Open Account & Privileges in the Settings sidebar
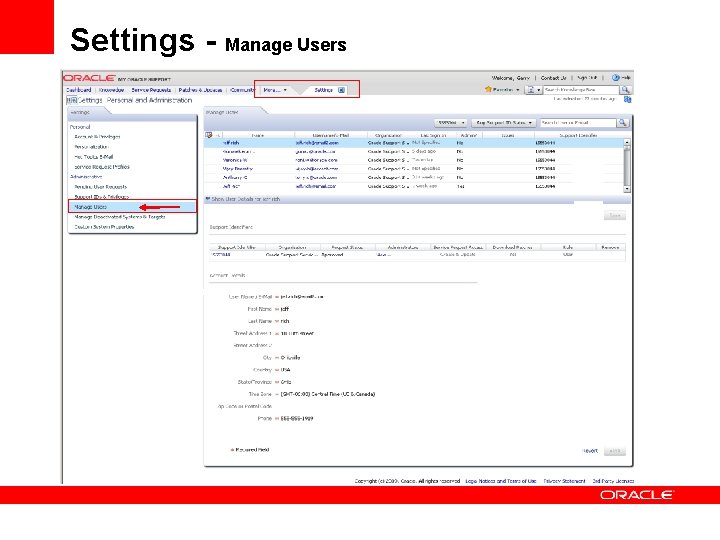The image size is (720, 540). [97, 136]
